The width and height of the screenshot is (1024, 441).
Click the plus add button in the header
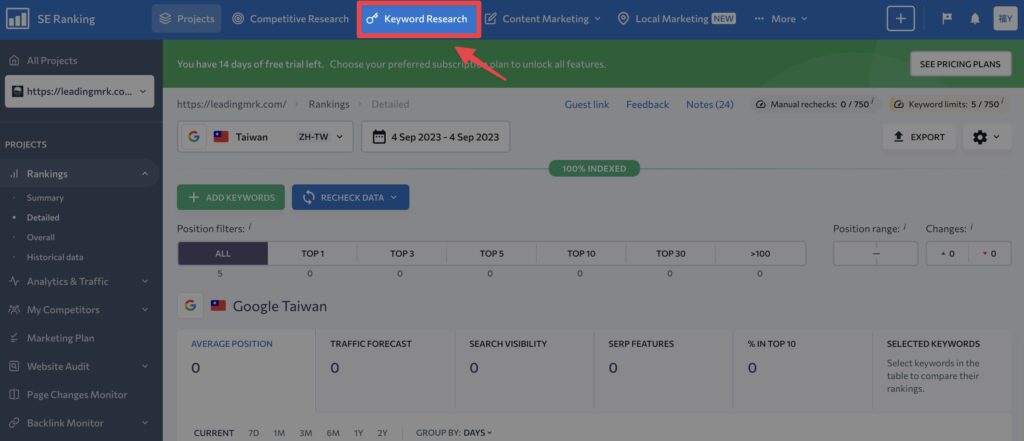click(901, 19)
